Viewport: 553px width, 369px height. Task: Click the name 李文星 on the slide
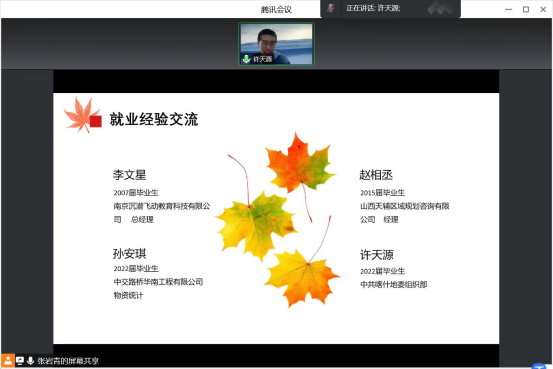pyautogui.click(x=129, y=175)
